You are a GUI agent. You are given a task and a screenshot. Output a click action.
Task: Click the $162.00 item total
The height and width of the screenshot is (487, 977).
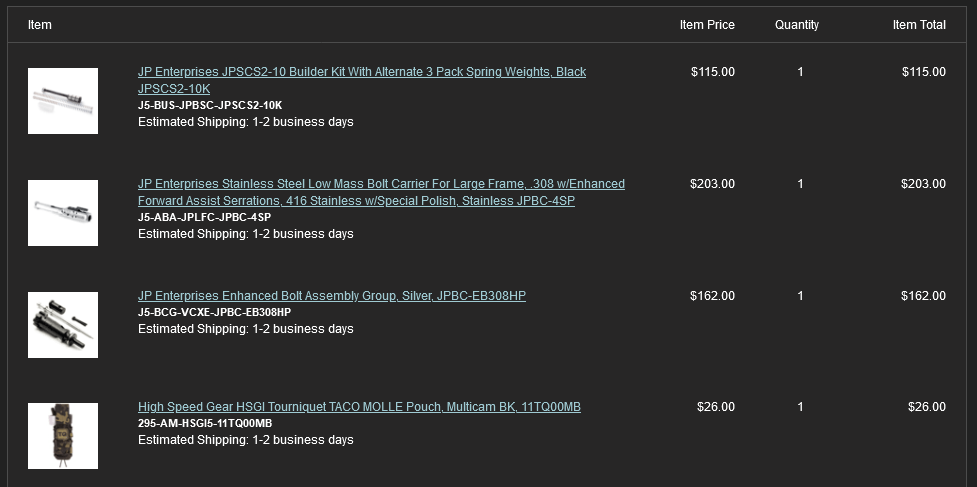[923, 296]
